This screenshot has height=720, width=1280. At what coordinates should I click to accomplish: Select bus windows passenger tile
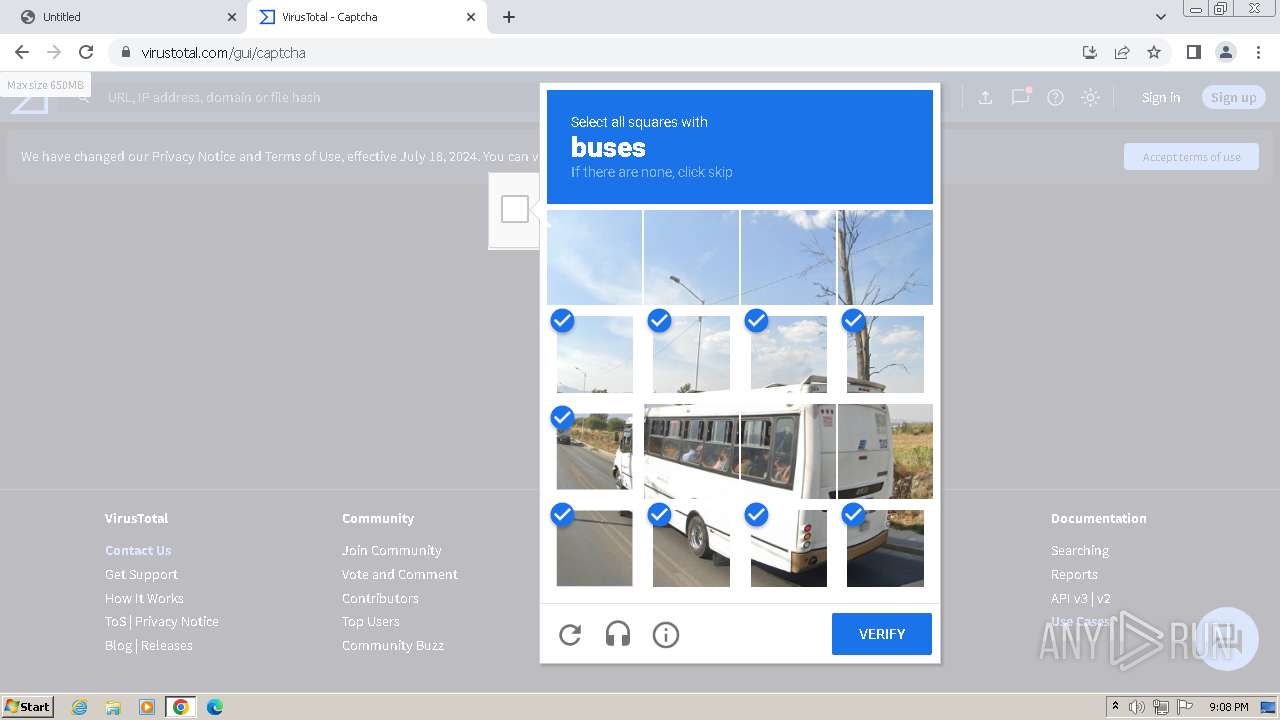tap(691, 451)
